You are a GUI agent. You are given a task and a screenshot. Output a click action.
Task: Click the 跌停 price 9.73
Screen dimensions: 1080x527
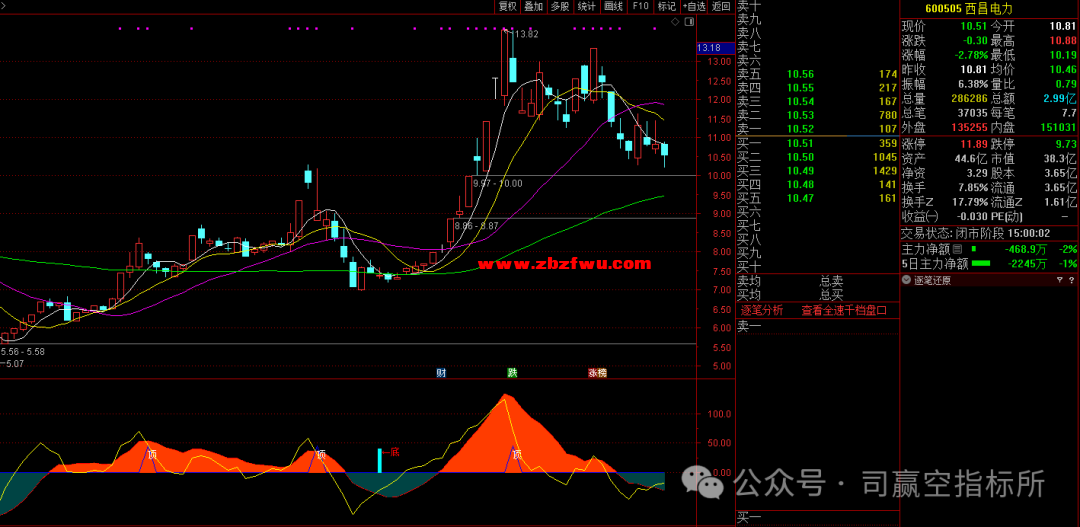pyautogui.click(x=1066, y=144)
